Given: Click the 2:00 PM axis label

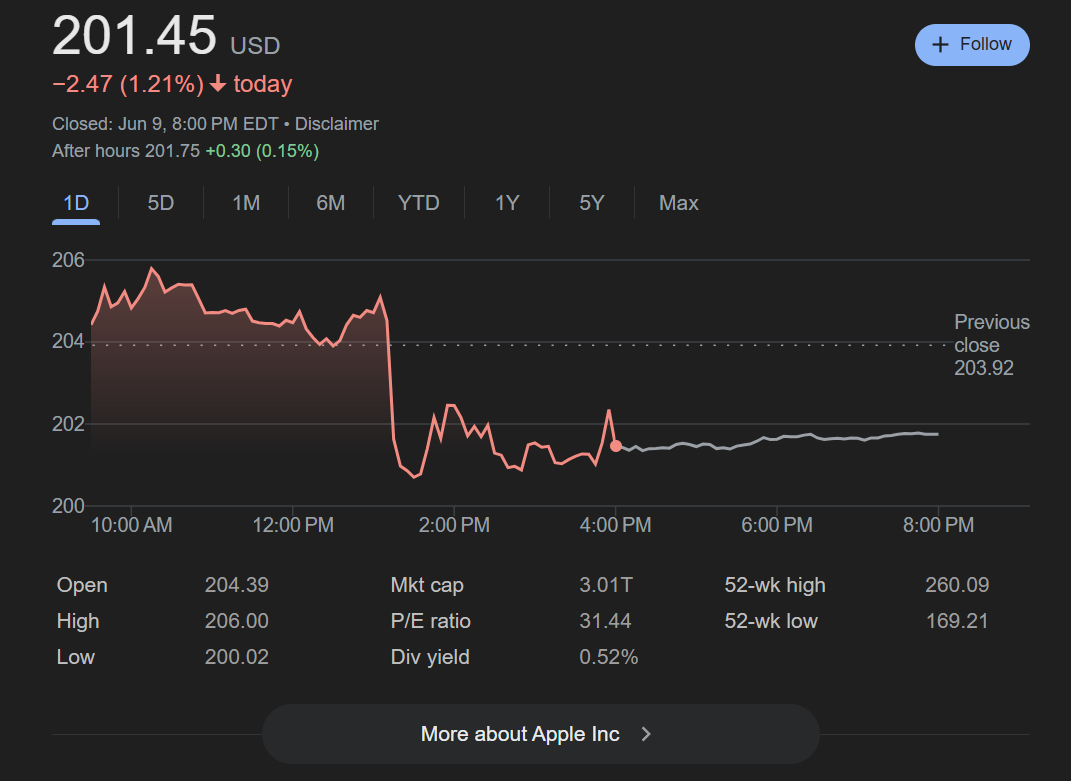Looking at the screenshot, I should pos(454,525).
